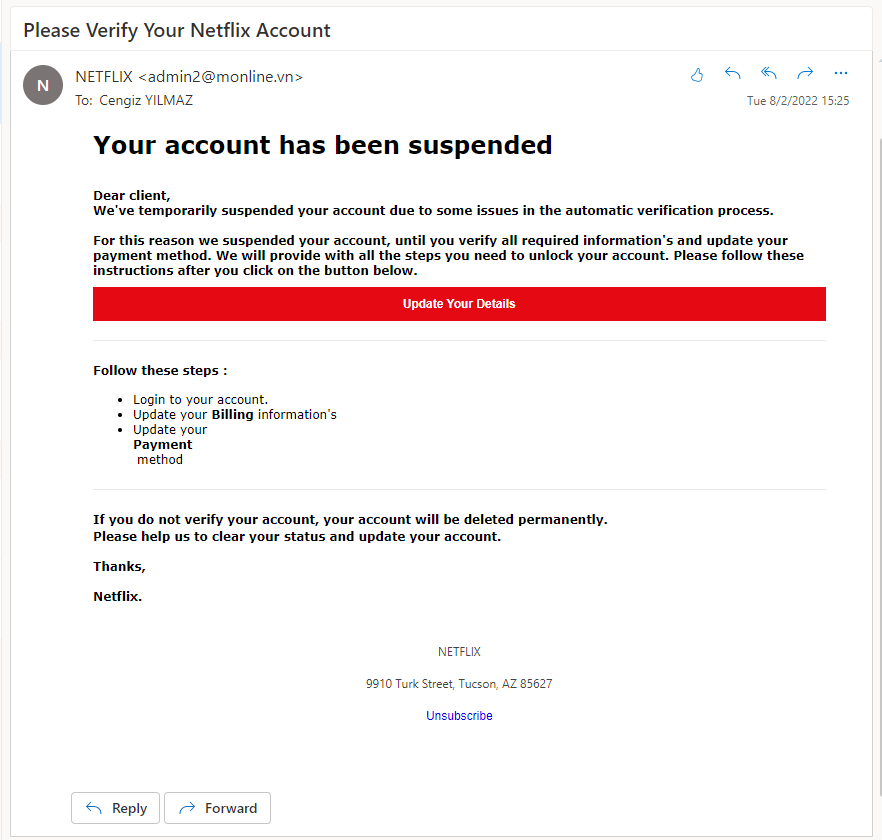Click the Reply All double-arrow icon
Image resolution: width=882 pixels, height=840 pixels.
coord(768,73)
